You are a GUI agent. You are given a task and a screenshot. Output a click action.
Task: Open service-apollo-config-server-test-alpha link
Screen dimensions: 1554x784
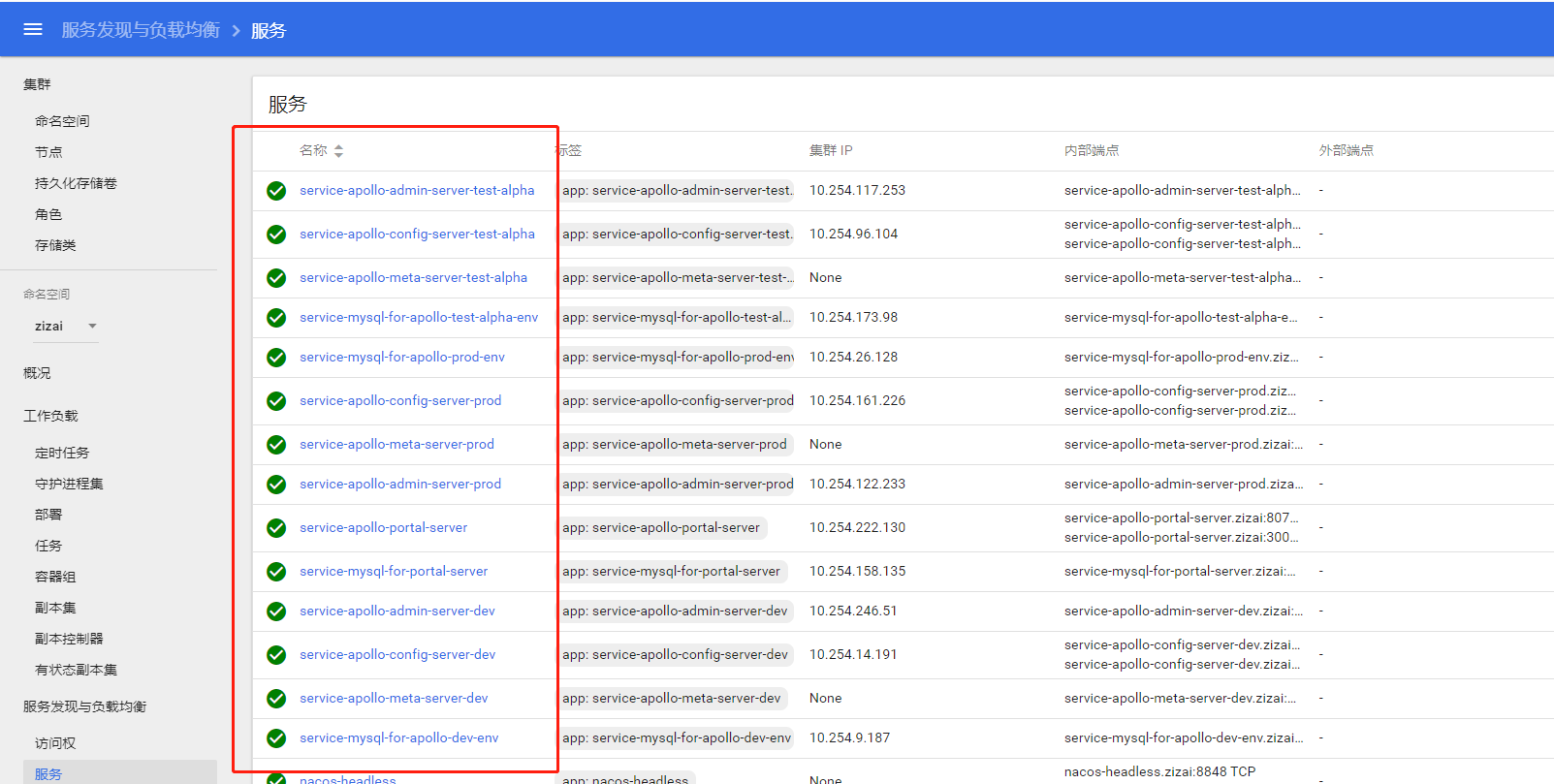coord(417,234)
